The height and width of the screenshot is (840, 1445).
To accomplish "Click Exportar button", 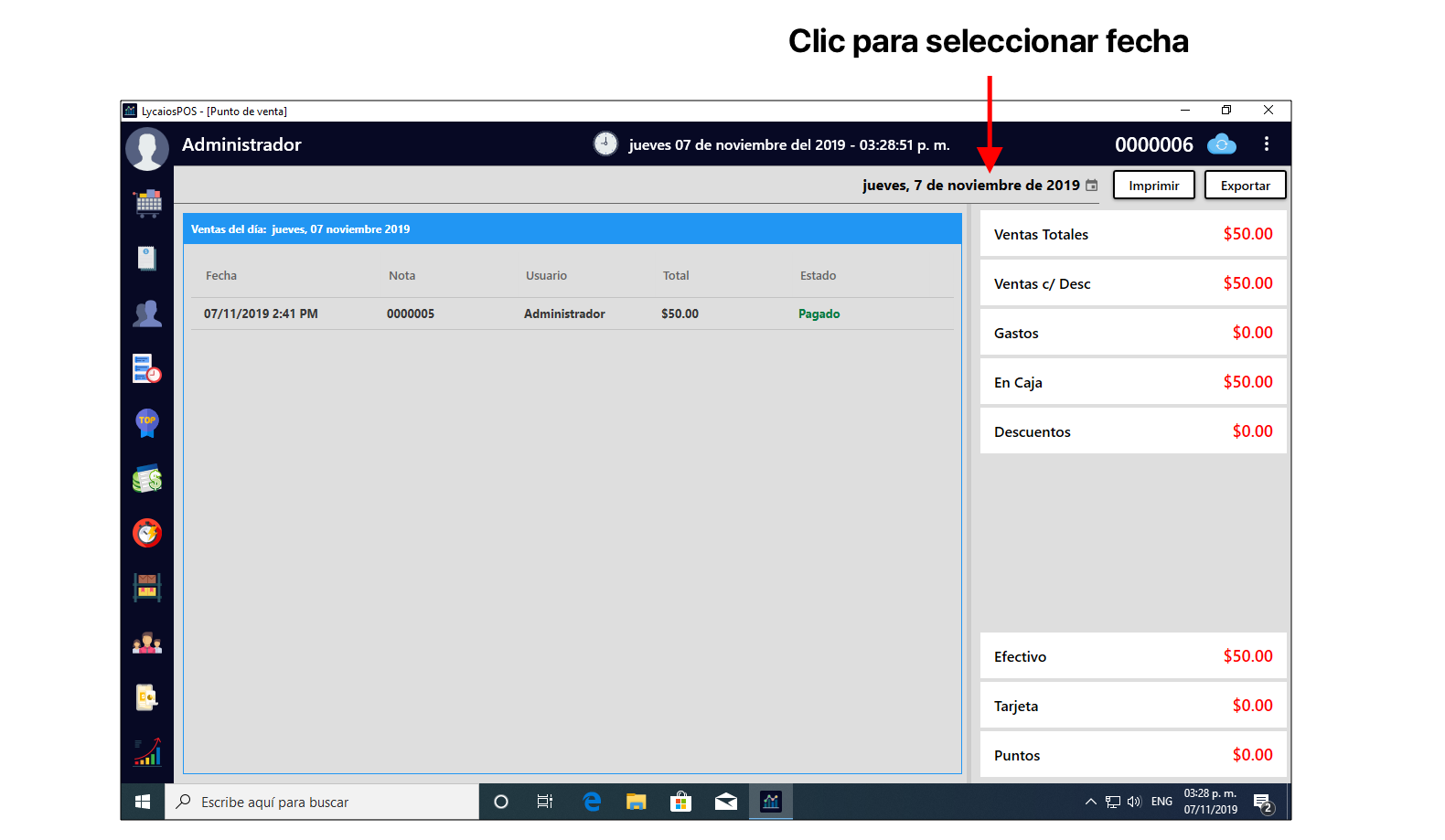I will point(1246,185).
